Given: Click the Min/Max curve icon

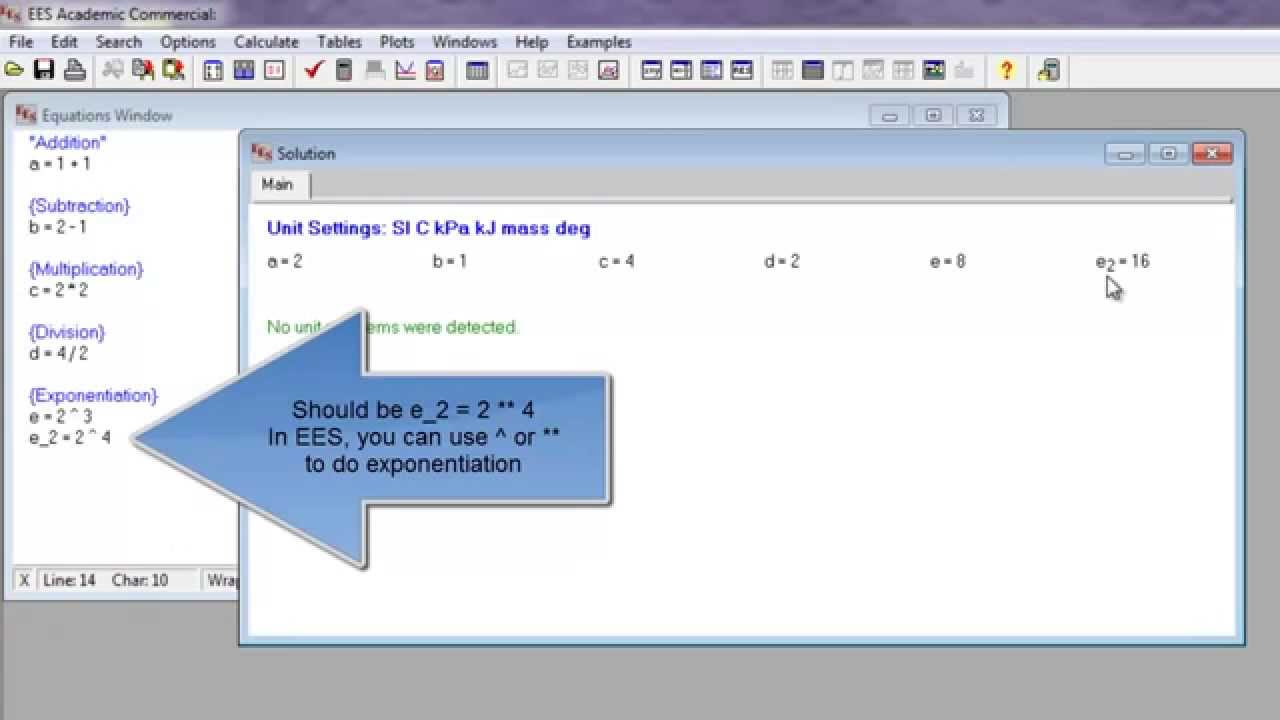Looking at the screenshot, I should pos(405,70).
